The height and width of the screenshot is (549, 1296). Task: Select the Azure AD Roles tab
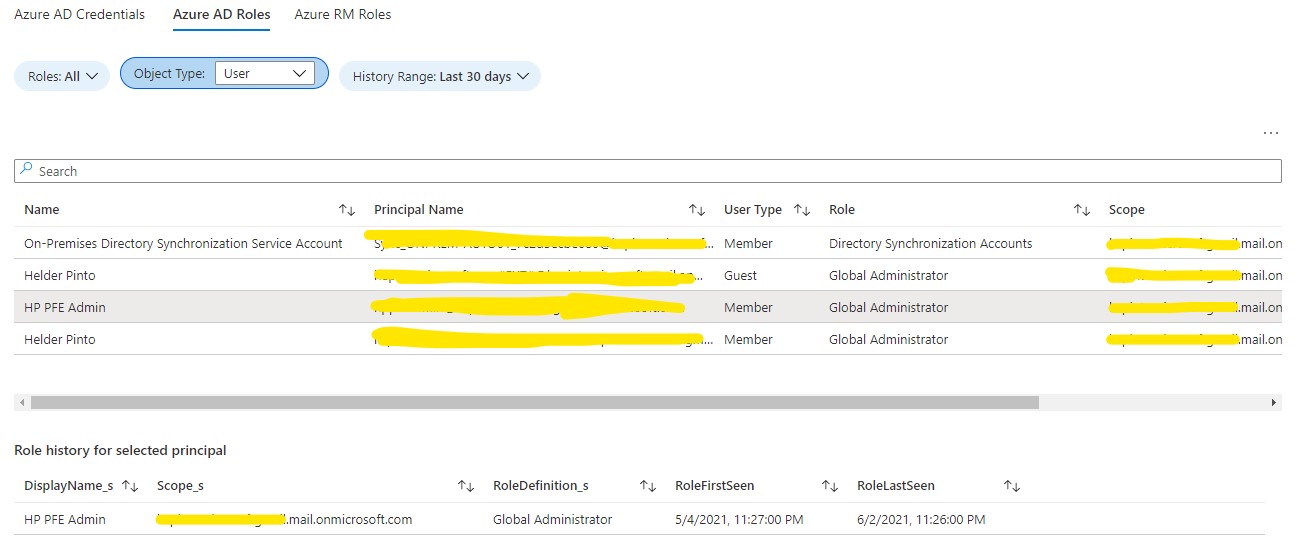point(221,15)
